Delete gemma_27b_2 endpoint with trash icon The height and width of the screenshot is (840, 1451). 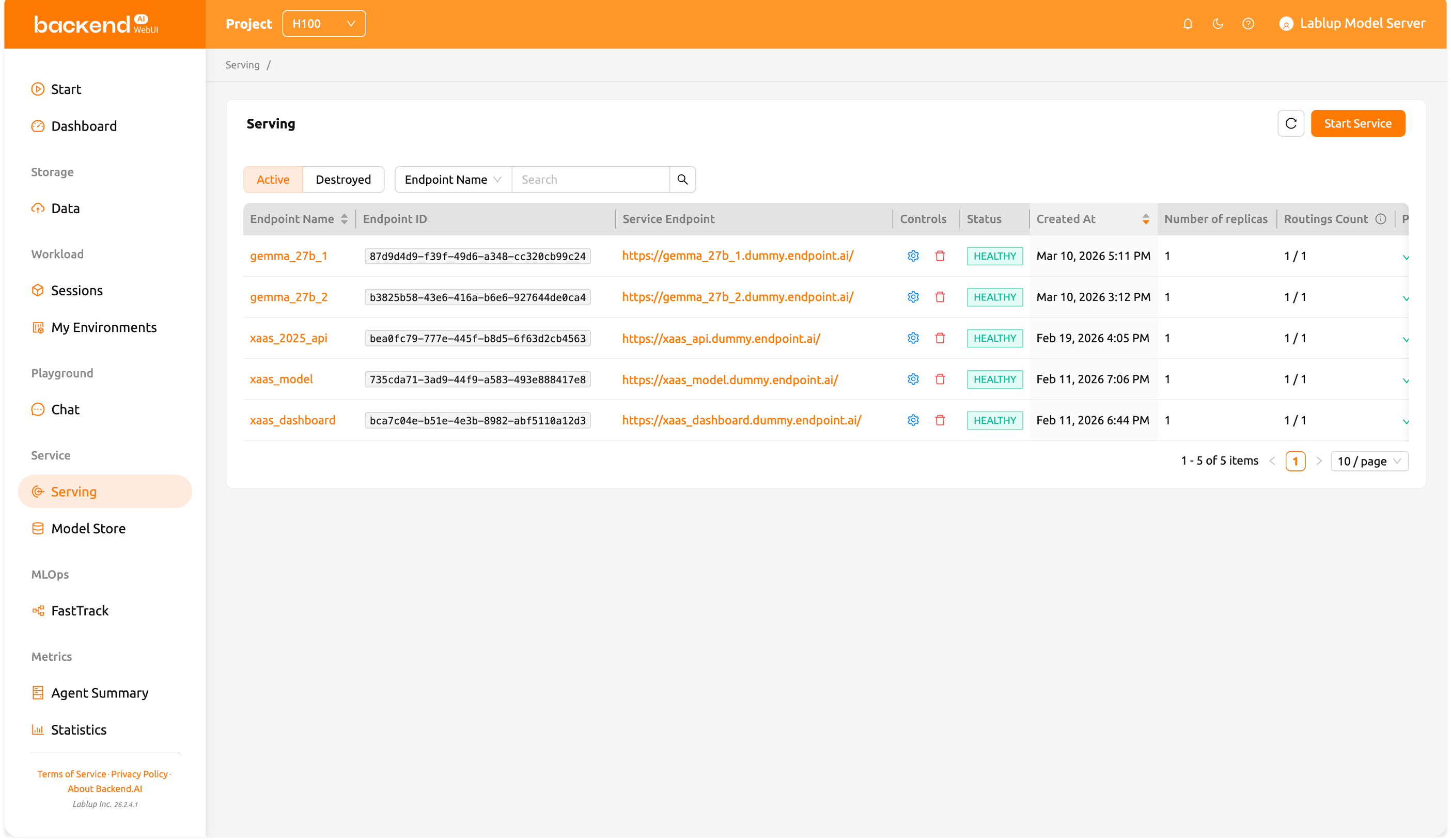pyautogui.click(x=940, y=297)
